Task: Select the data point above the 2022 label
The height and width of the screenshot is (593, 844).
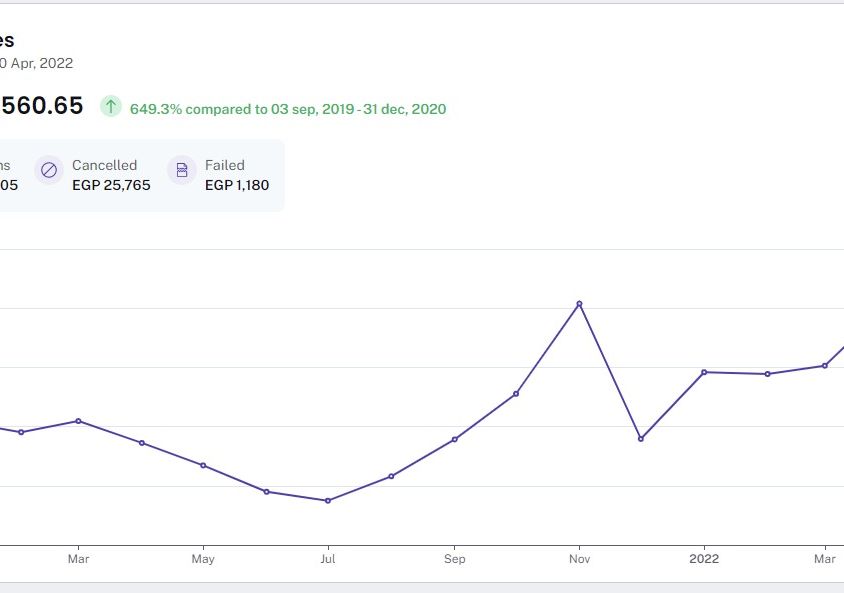Action: pyautogui.click(x=705, y=372)
